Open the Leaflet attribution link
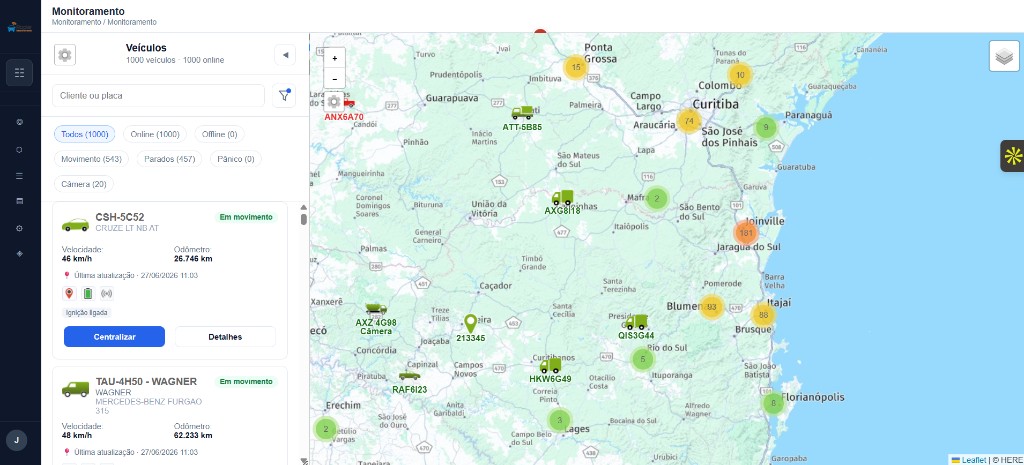 [x=969, y=460]
